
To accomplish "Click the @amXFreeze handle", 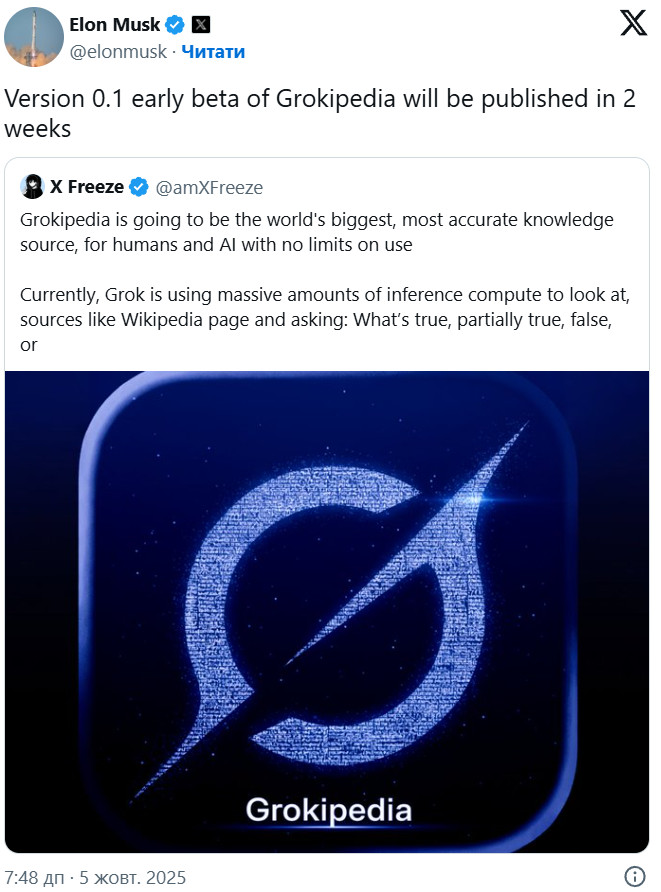I will click(210, 187).
